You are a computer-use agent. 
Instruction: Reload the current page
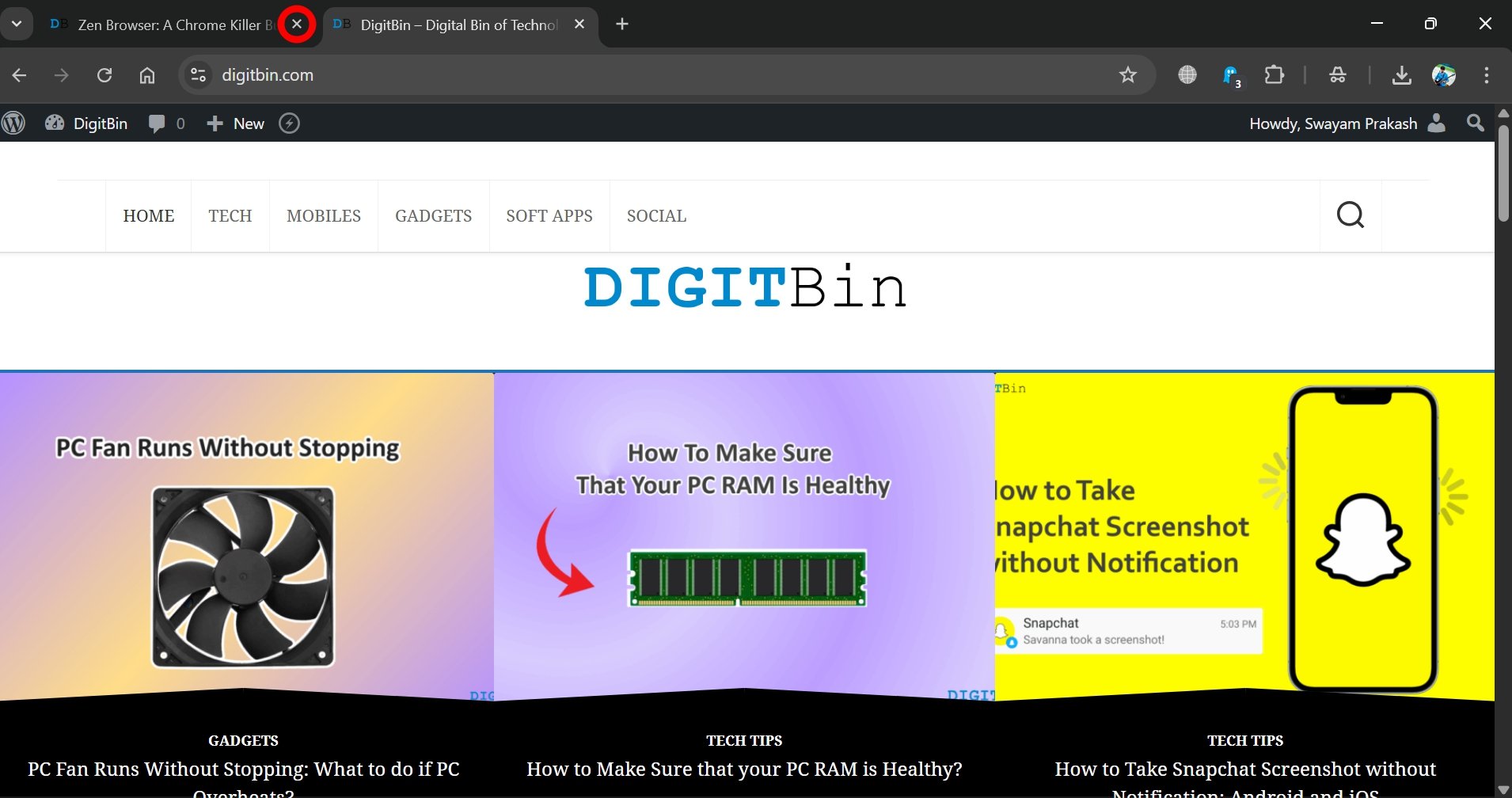104,75
